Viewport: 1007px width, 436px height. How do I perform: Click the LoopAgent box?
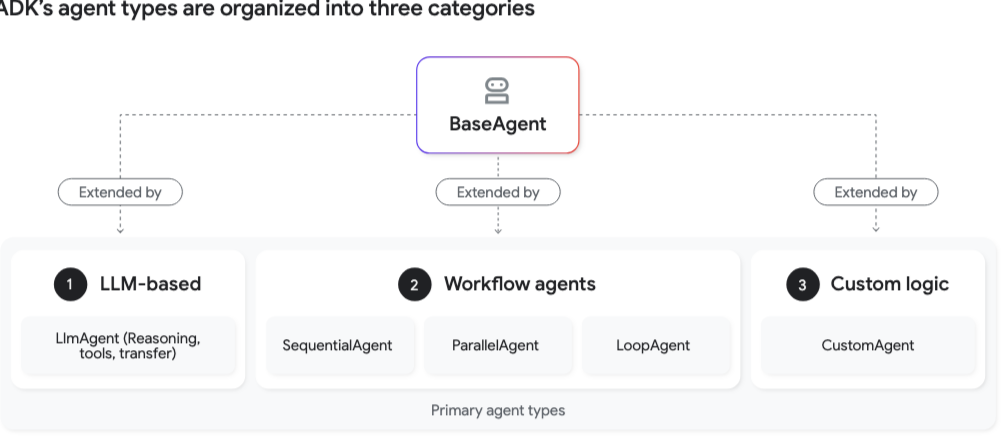[x=653, y=345]
